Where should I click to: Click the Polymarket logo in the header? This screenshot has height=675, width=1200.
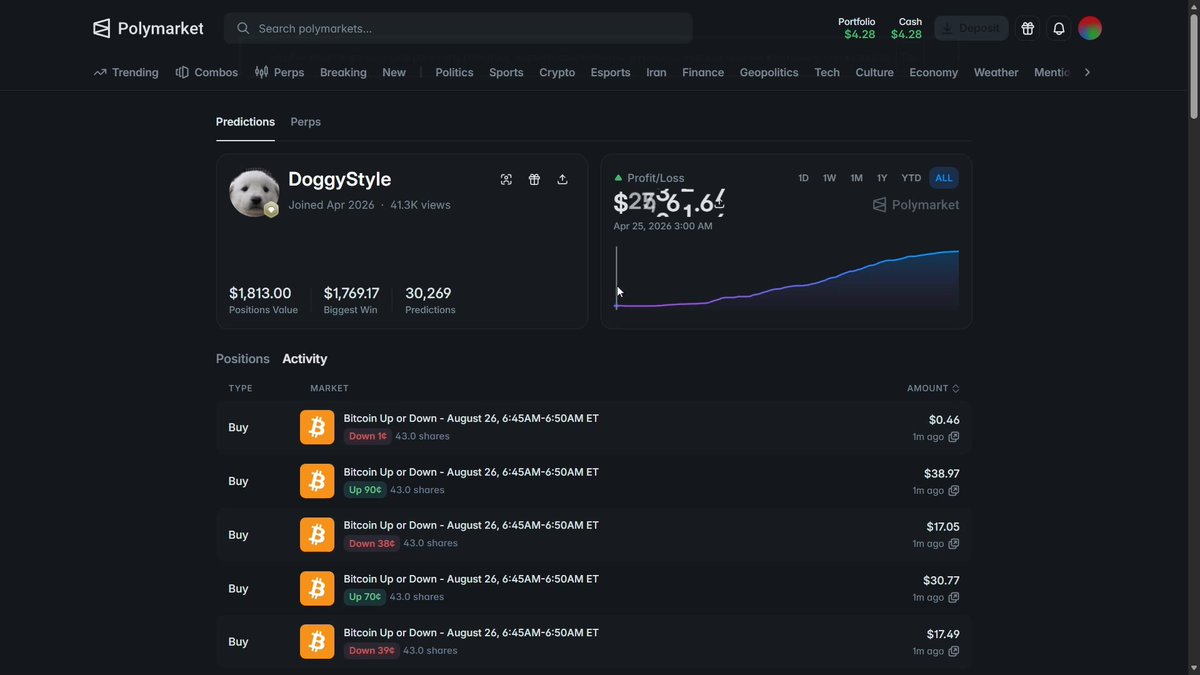pyautogui.click(x=148, y=28)
